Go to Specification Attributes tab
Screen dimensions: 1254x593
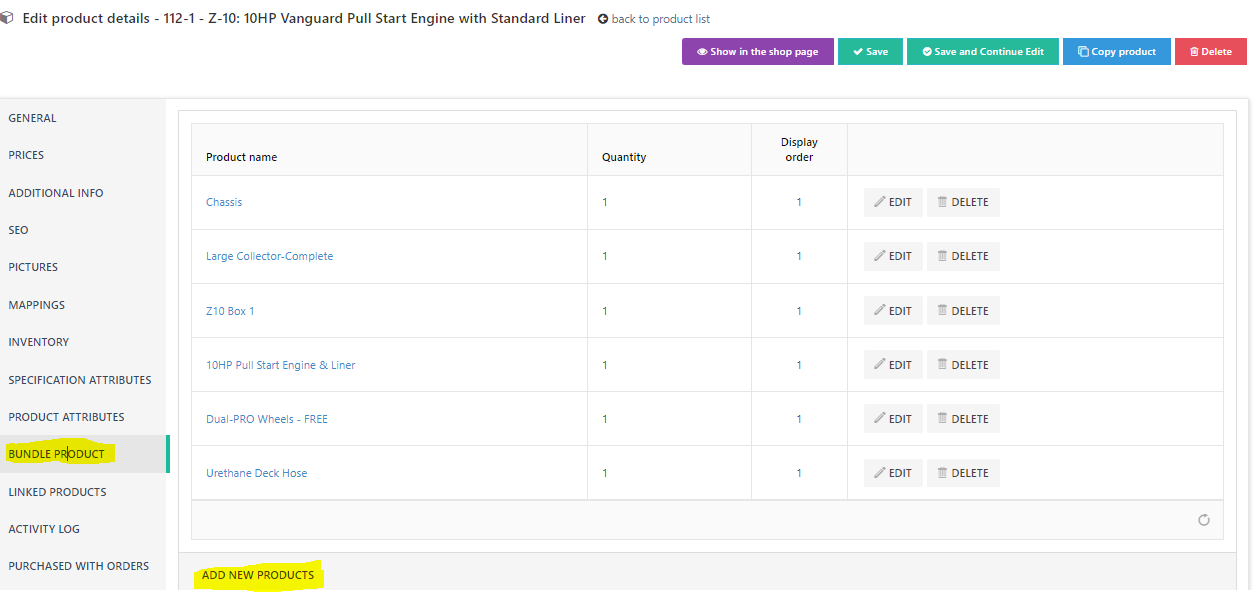click(80, 380)
